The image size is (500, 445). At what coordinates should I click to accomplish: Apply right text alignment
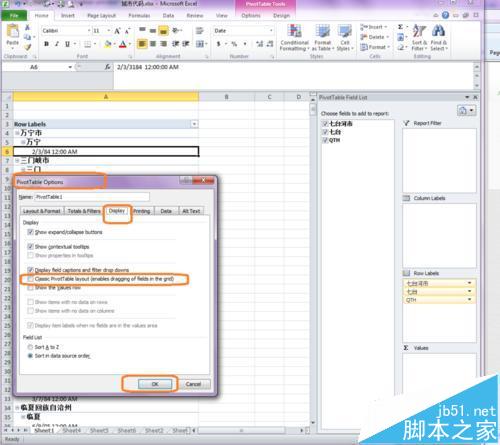coord(163,44)
